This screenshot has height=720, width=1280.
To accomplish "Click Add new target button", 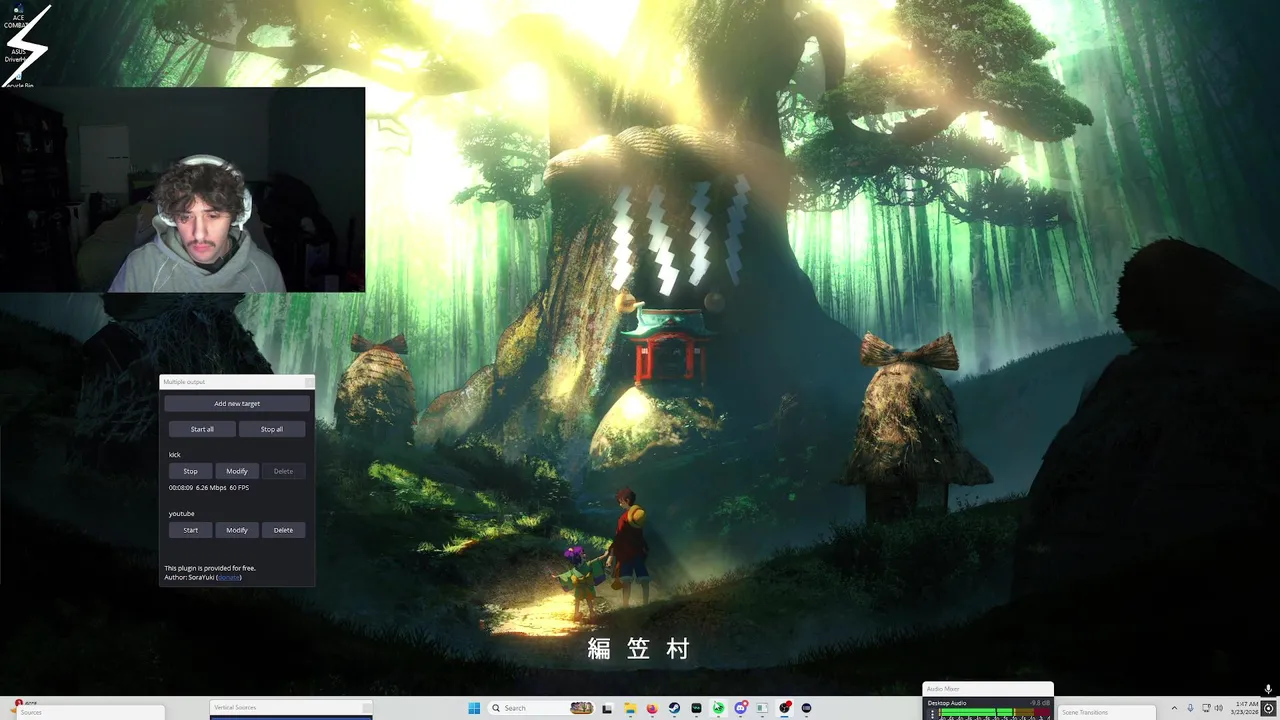I will coord(237,403).
